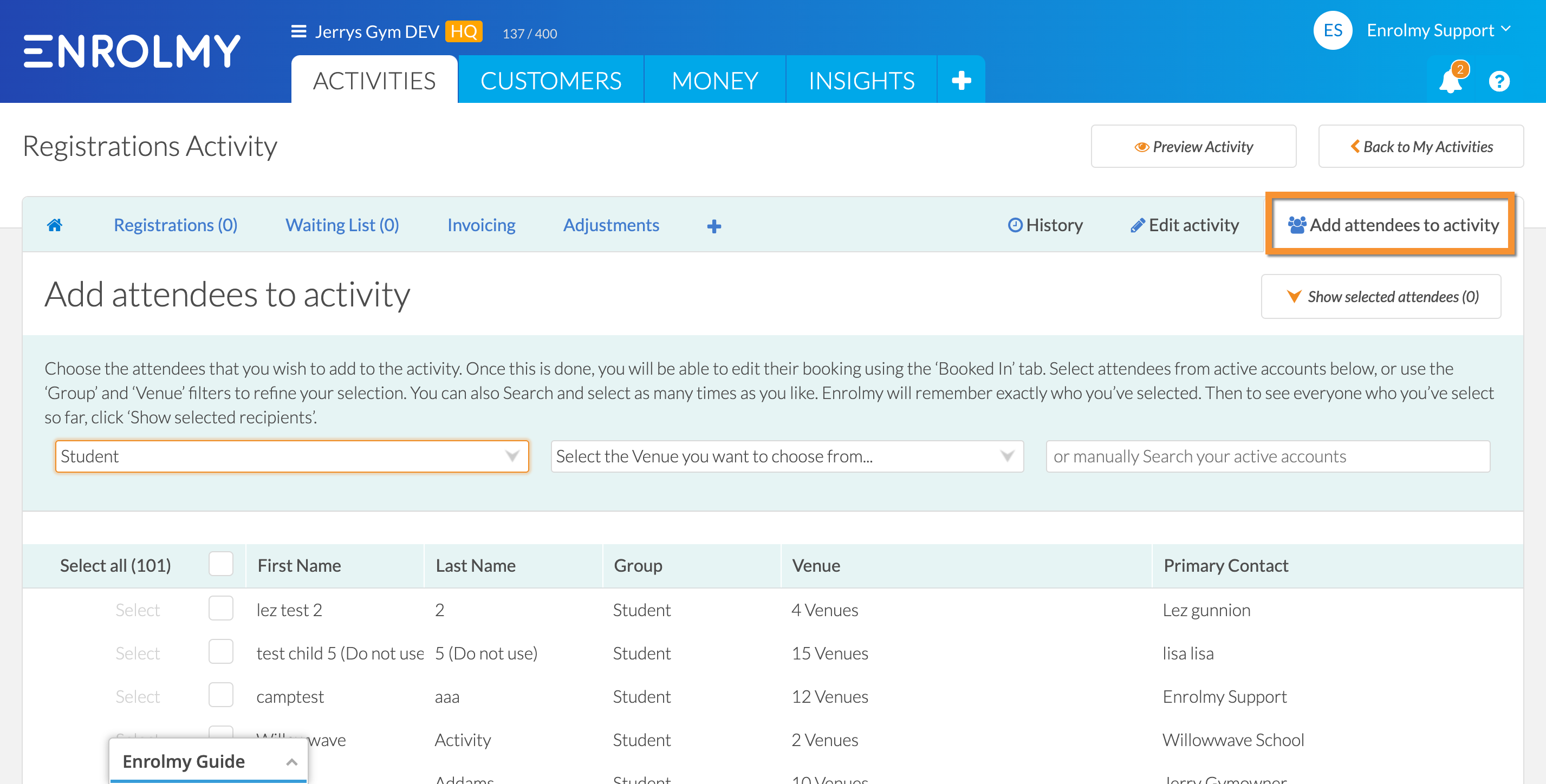
Task: Click Select link for lez test 2
Action: 138,610
